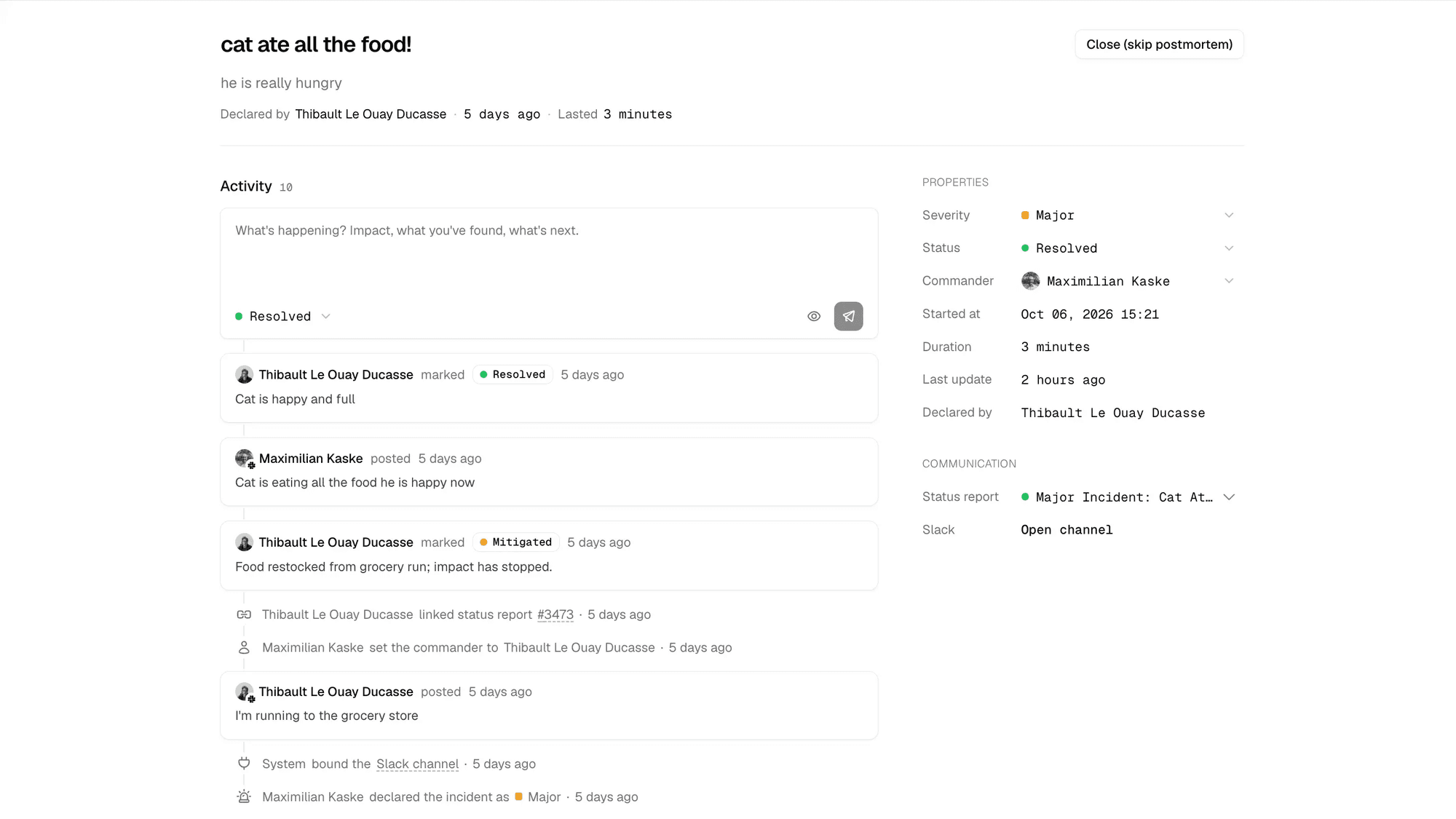Viewport: 1456px width, 819px height.
Task: Open the Resolved status selector in the update box
Action: pyautogui.click(x=283, y=316)
